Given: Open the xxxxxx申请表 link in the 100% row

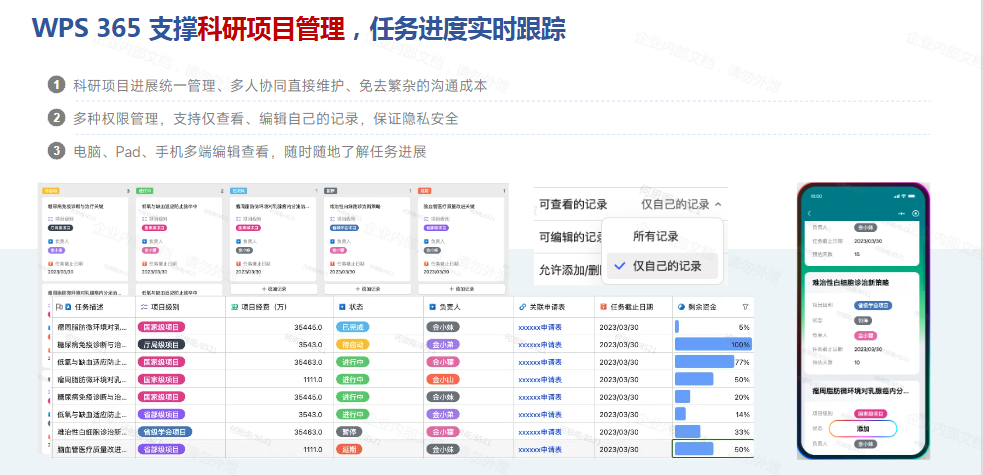Looking at the screenshot, I should pos(540,345).
